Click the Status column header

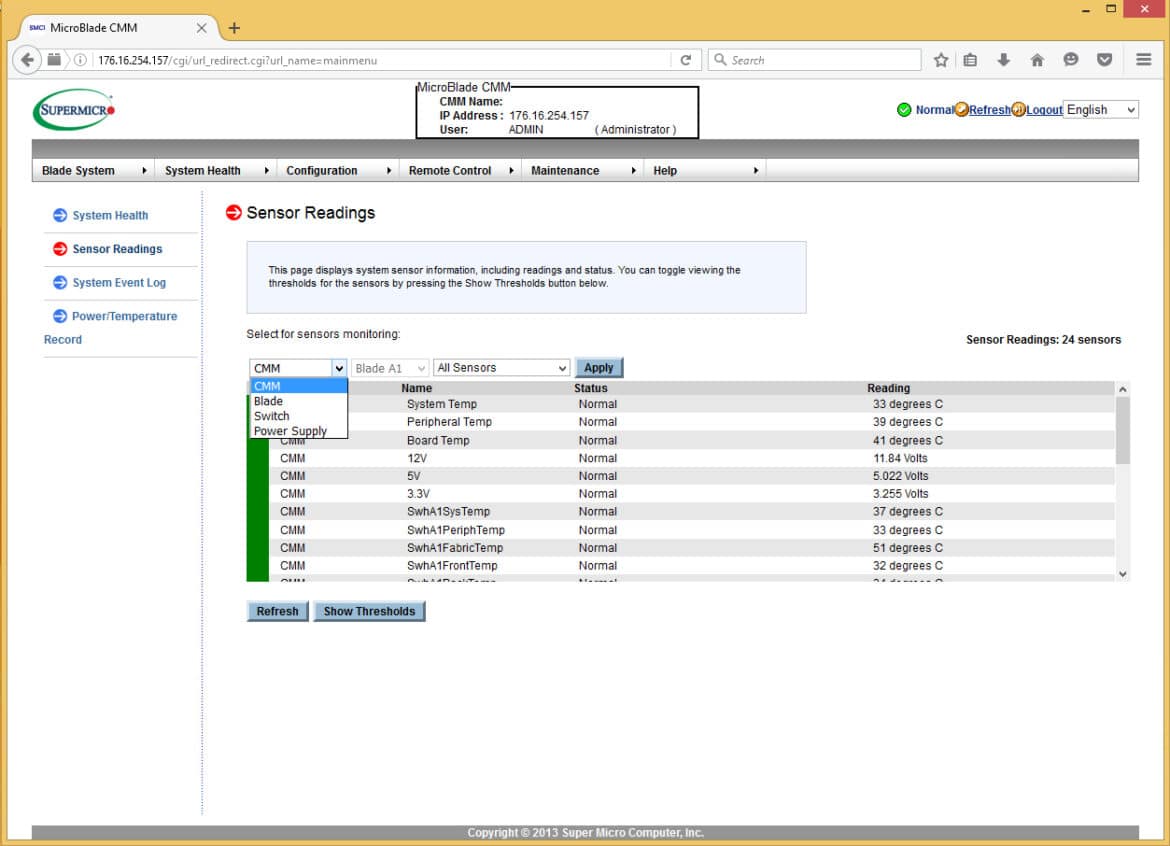click(591, 388)
